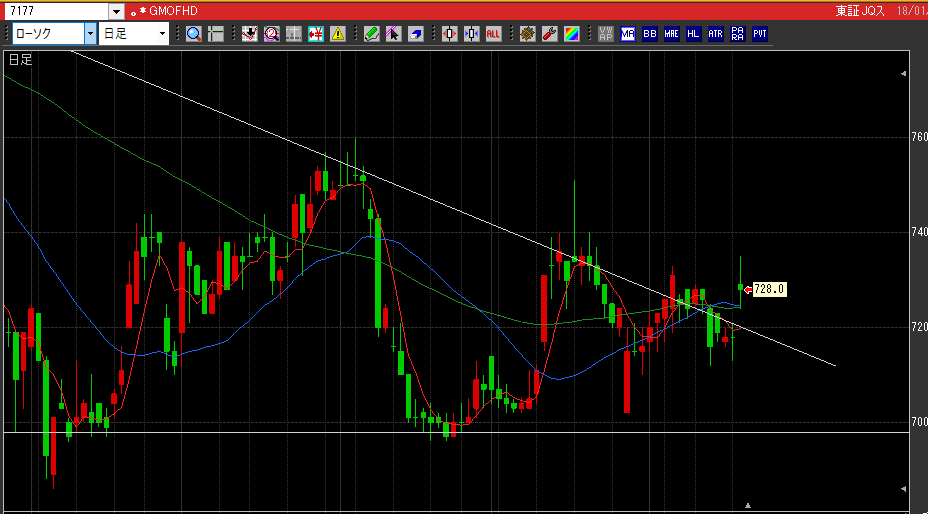928x514 pixels.
Task: Click the magnifying glass zoom icon
Action: (x=194, y=34)
